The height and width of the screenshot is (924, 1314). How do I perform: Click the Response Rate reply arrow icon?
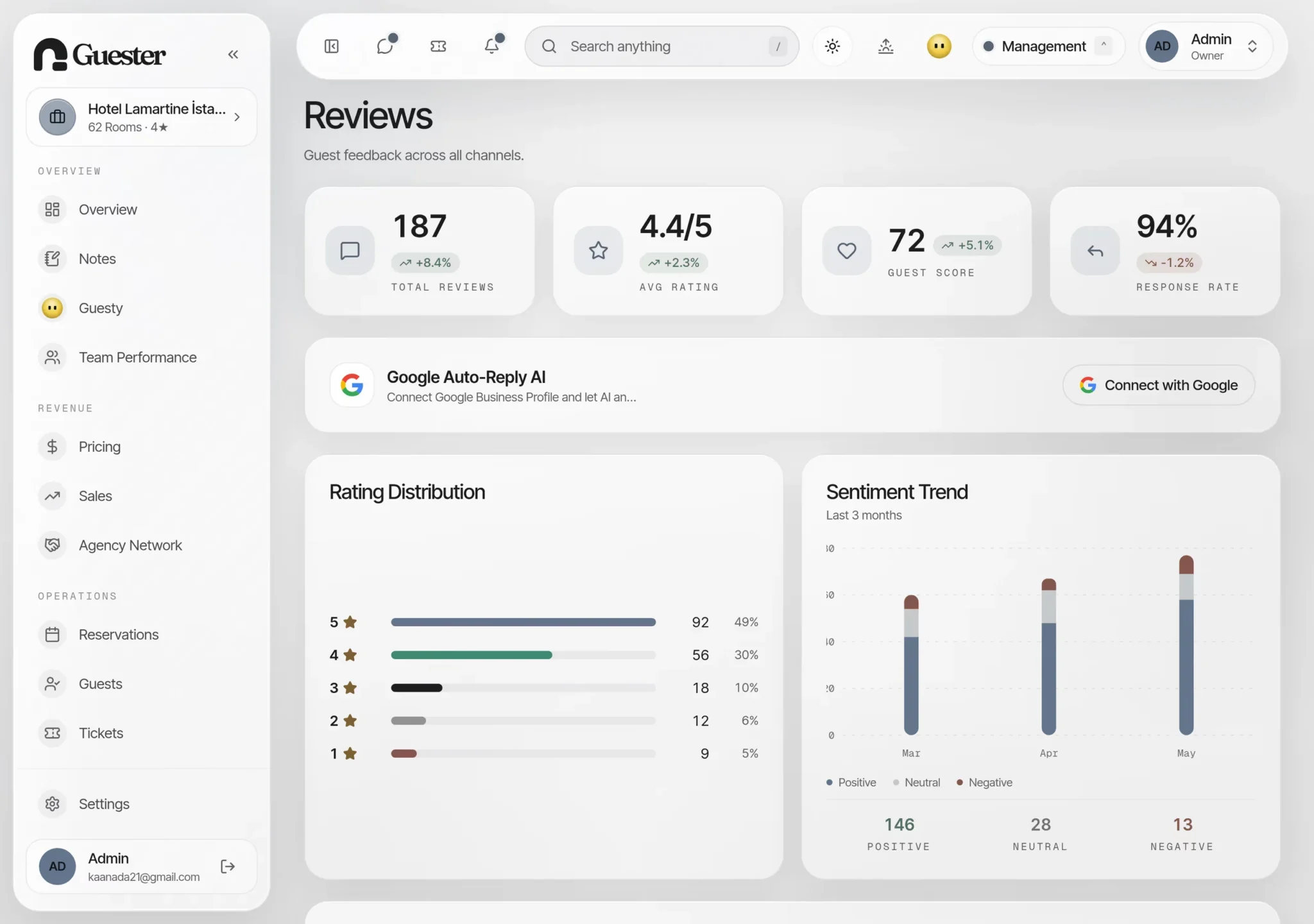point(1095,251)
